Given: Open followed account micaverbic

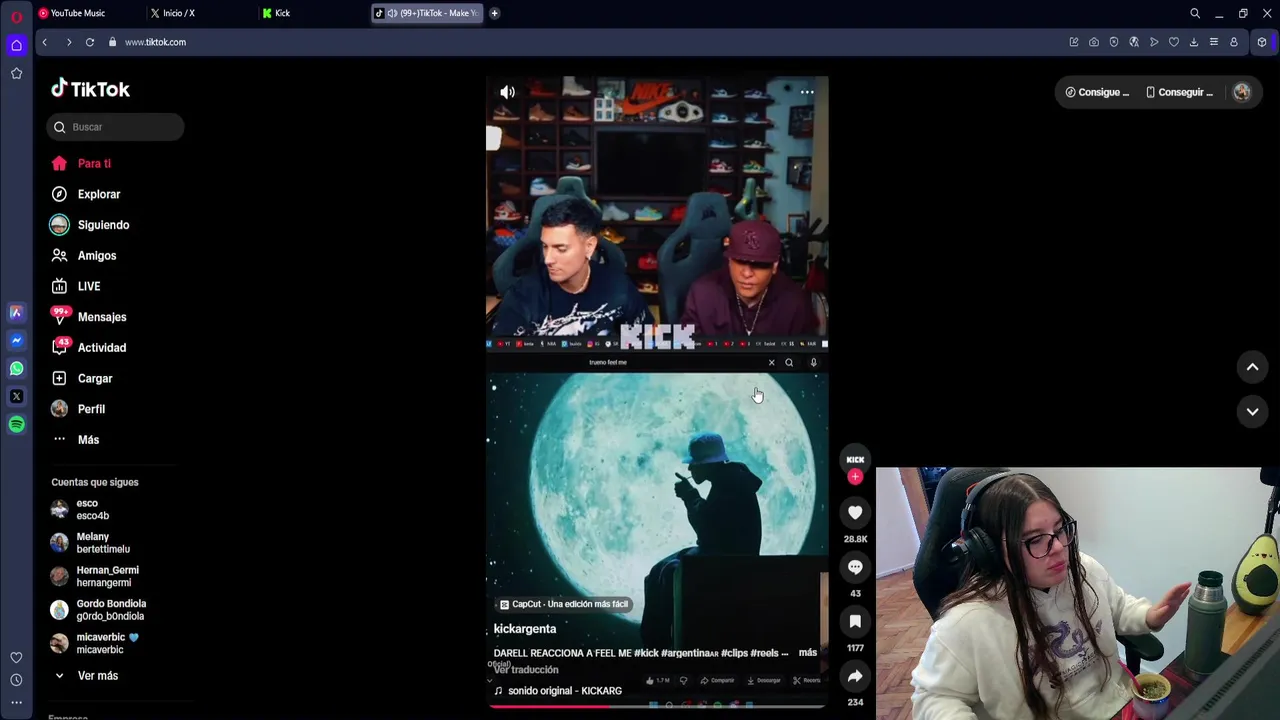Looking at the screenshot, I should [95, 643].
